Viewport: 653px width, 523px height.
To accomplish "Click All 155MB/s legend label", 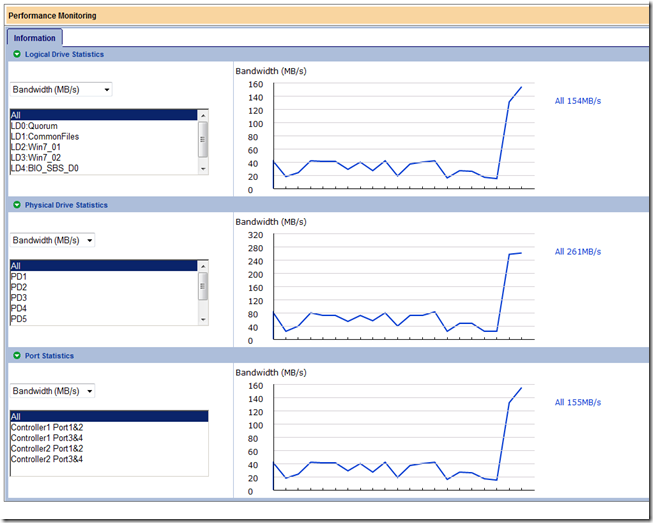I will (x=578, y=402).
